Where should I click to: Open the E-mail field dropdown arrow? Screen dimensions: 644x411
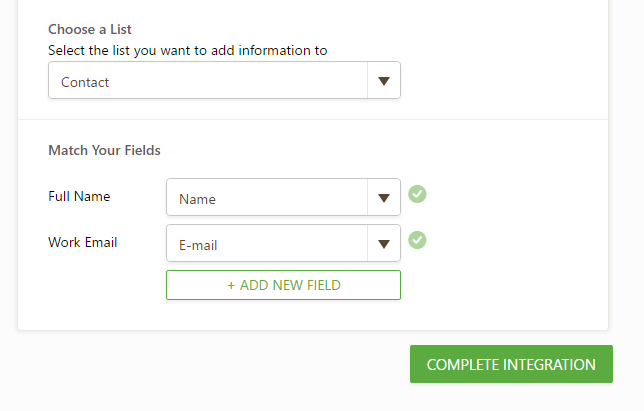[384, 244]
